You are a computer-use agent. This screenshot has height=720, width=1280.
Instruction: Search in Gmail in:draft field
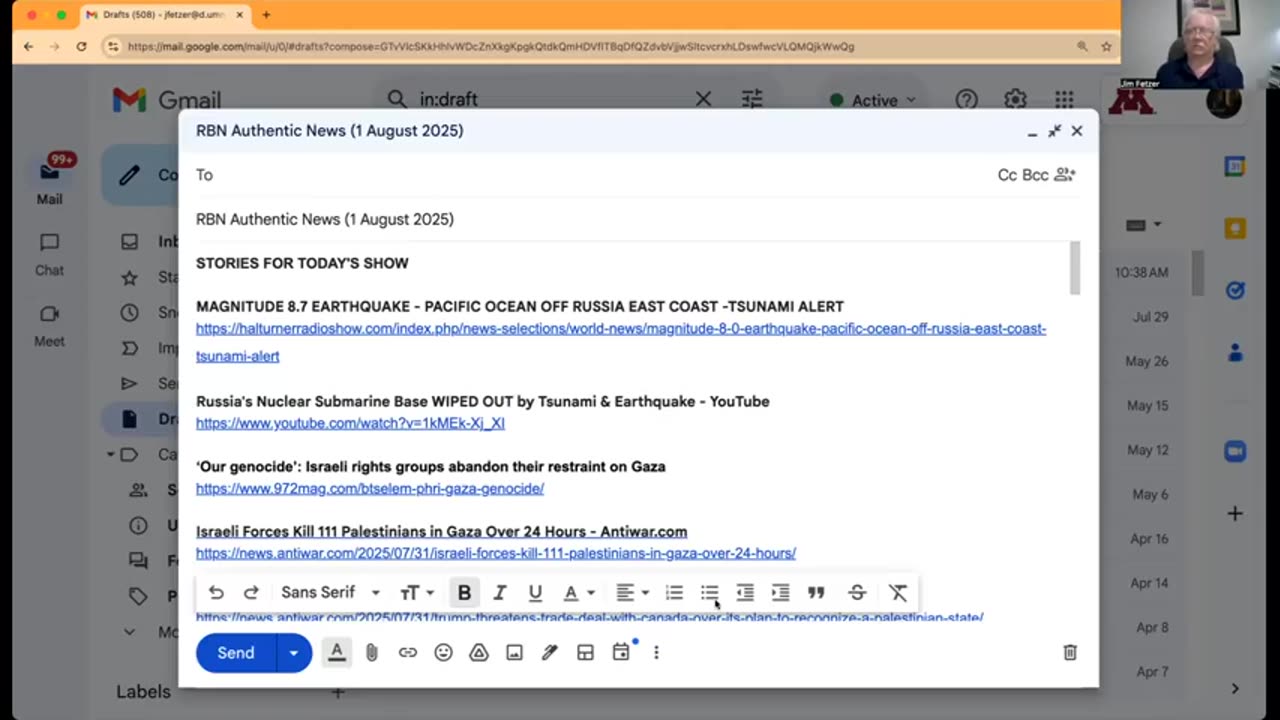pyautogui.click(x=550, y=99)
